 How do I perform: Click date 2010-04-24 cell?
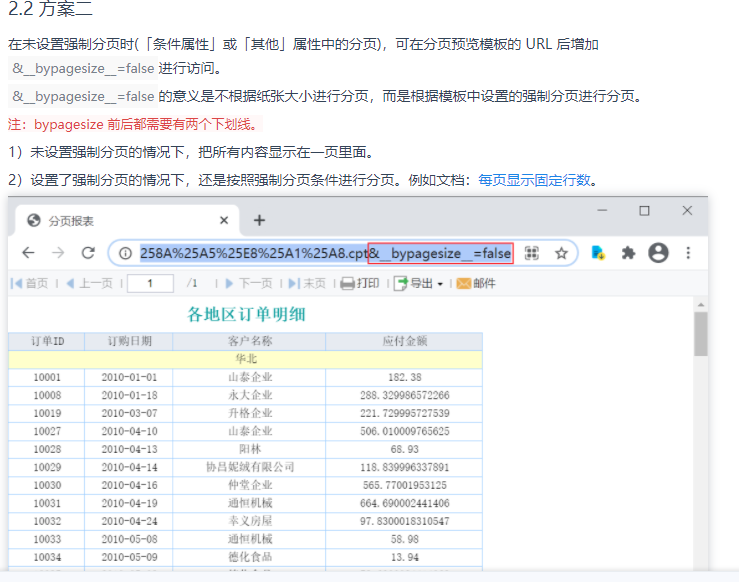point(129,521)
